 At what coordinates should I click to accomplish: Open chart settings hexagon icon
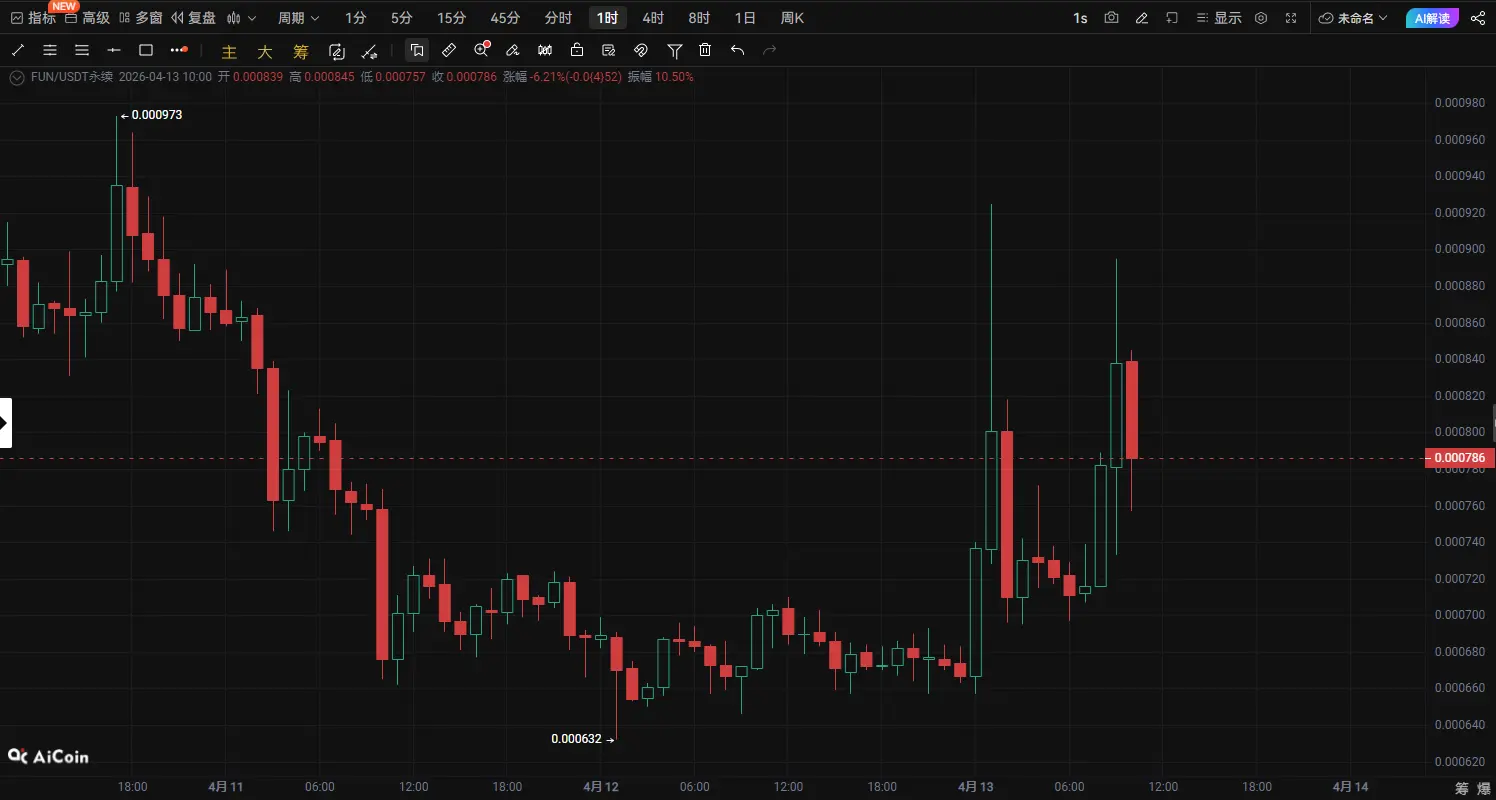click(x=1261, y=18)
